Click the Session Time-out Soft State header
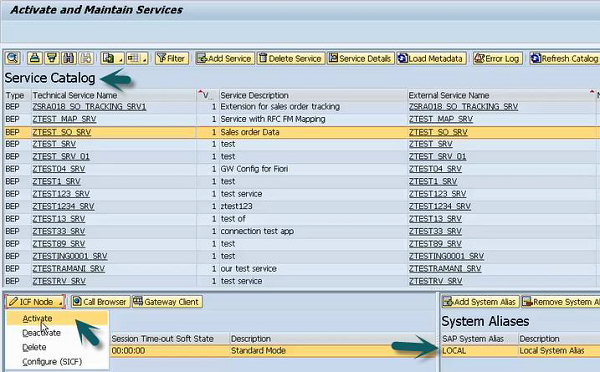The height and width of the screenshot is (372, 600). click(170, 339)
